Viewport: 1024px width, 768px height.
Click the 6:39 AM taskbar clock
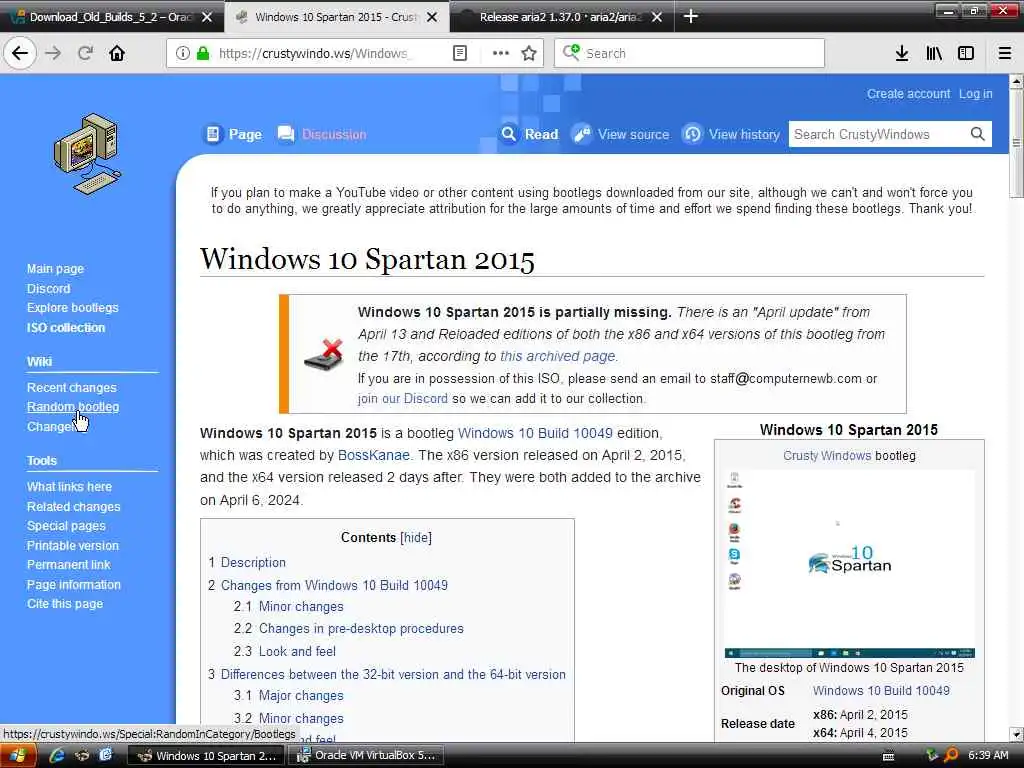(988, 756)
